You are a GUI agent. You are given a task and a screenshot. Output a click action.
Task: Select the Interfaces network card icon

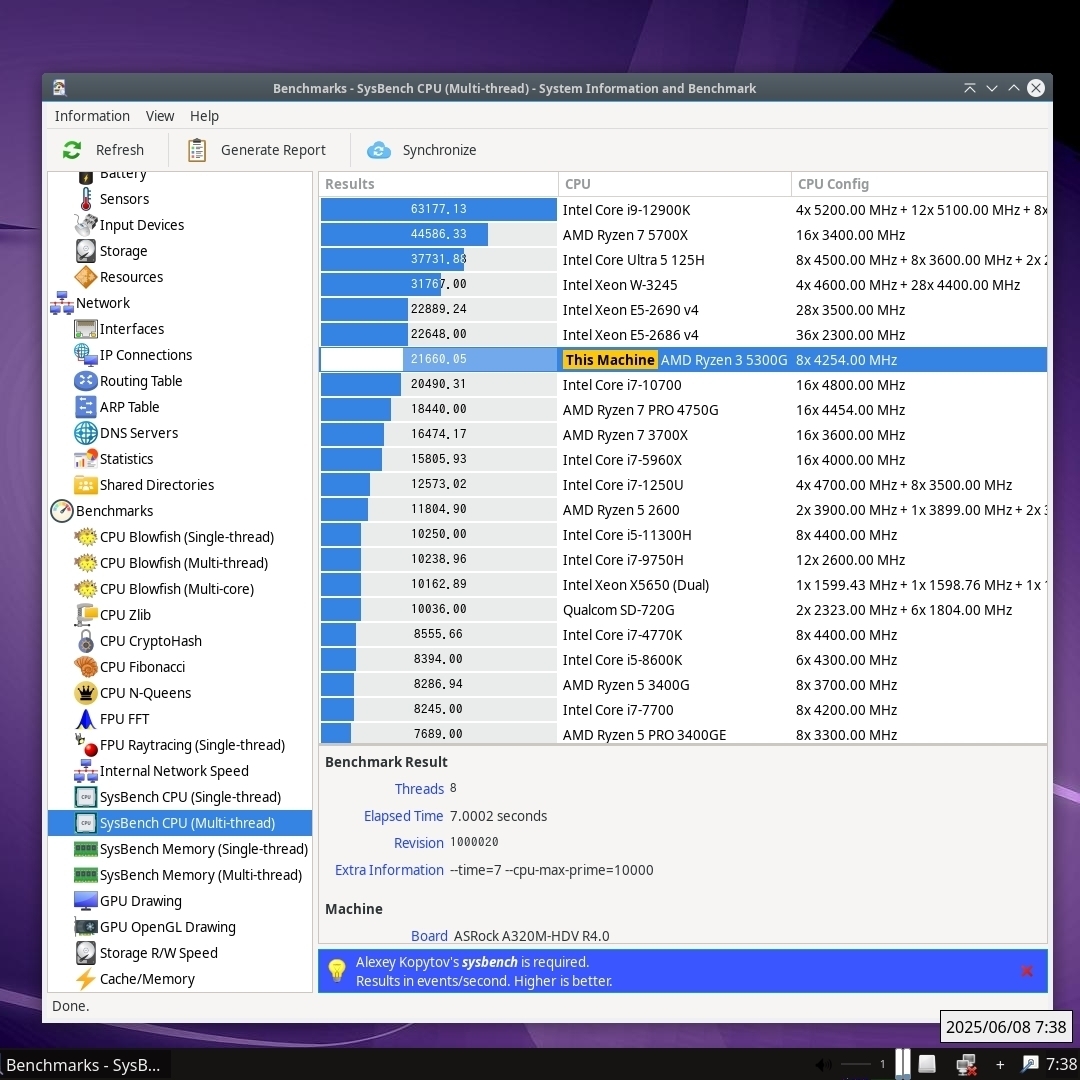tap(85, 329)
